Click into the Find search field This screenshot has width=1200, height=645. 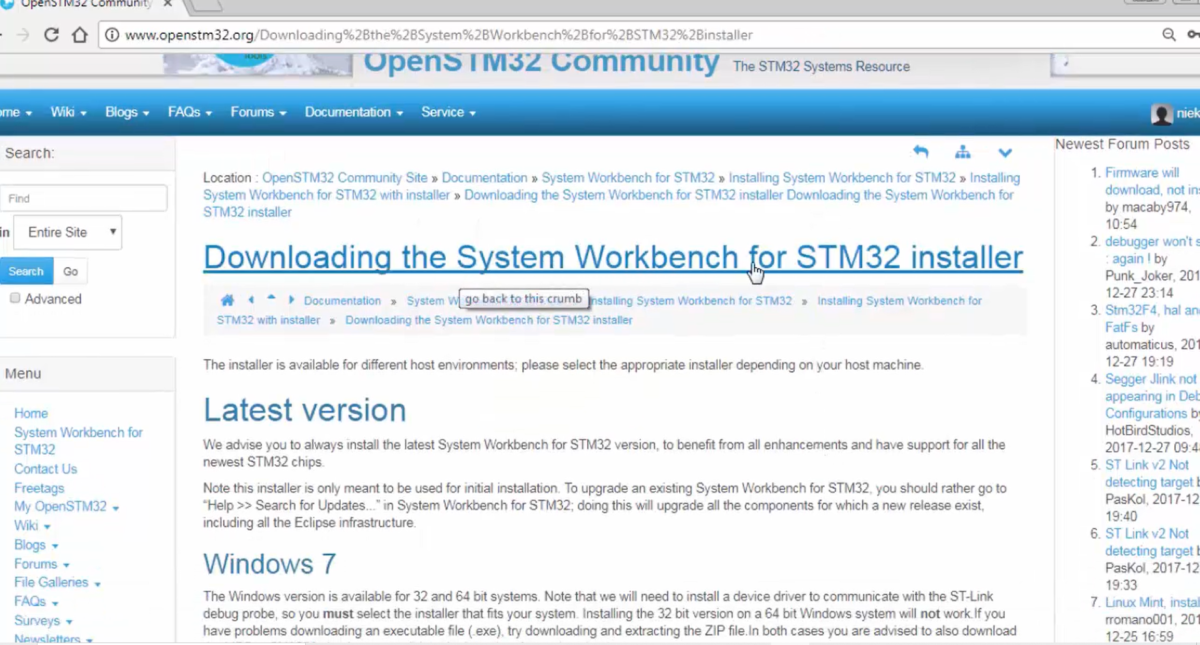pyautogui.click(x=83, y=198)
